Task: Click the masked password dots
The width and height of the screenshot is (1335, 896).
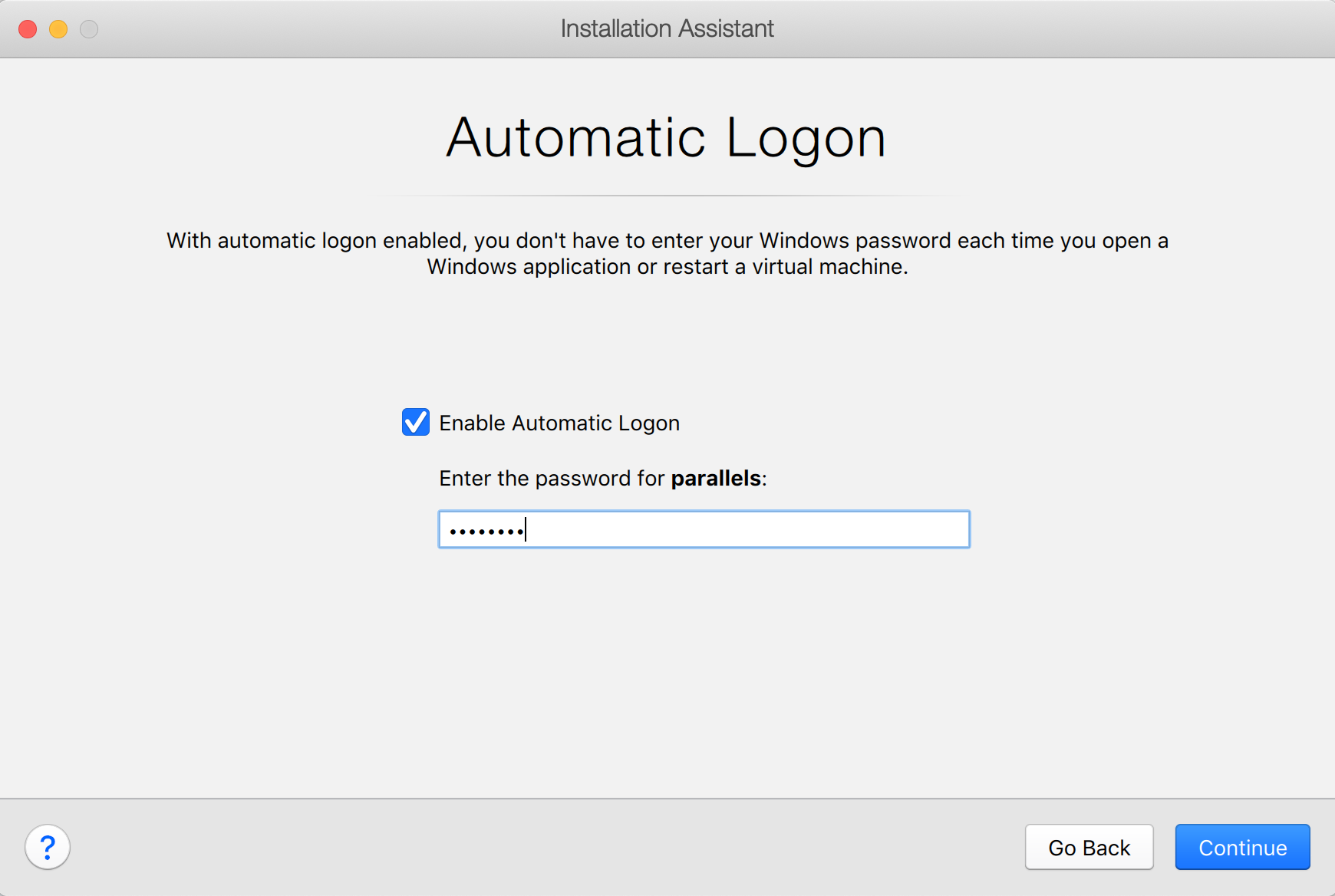Action: (486, 531)
